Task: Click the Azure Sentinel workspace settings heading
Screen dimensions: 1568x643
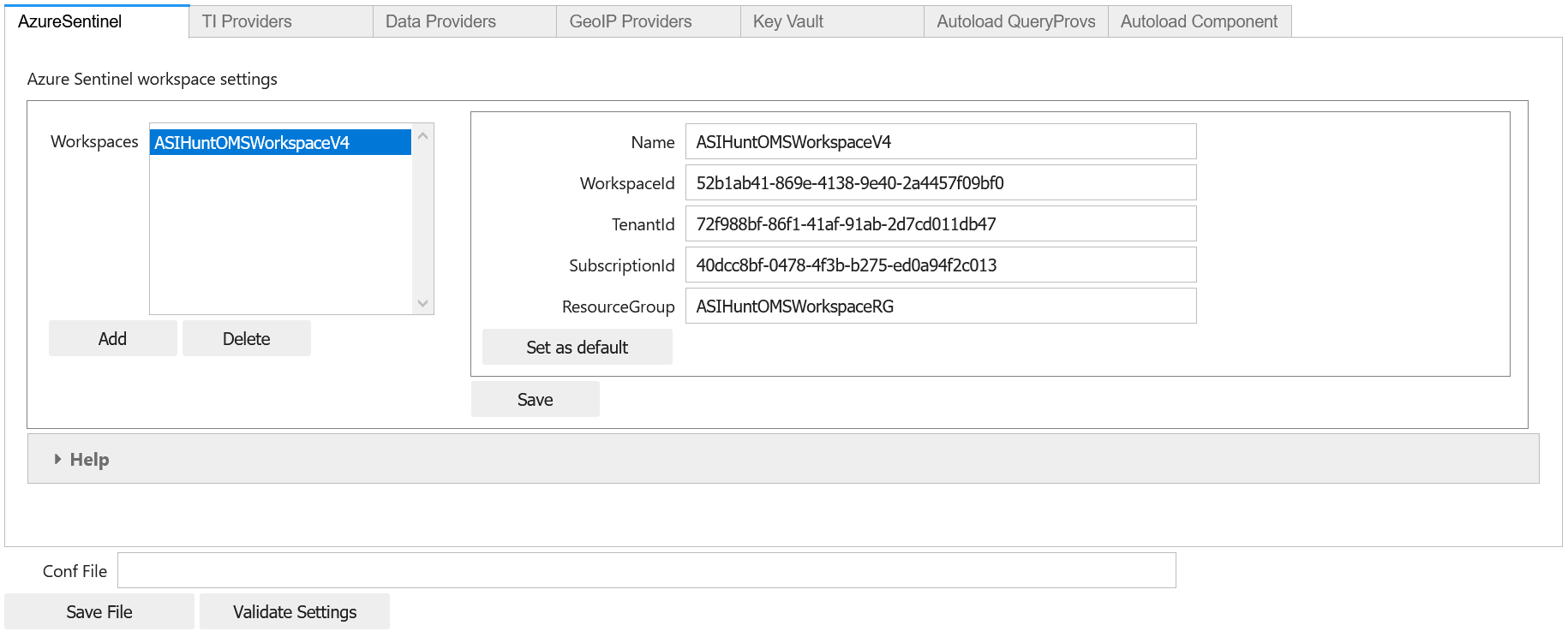Action: pos(153,79)
